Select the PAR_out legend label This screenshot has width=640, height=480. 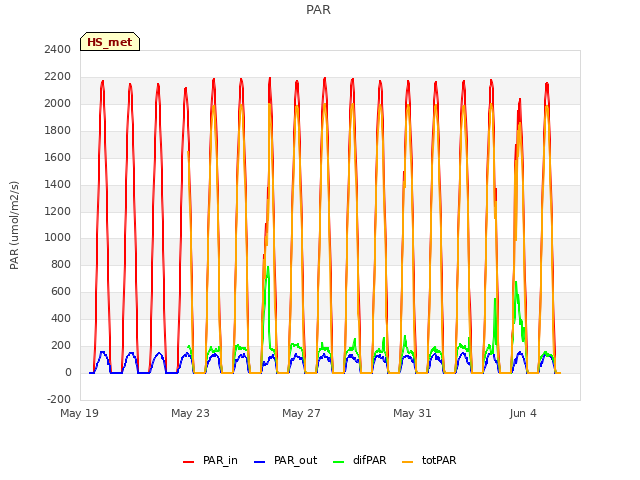coord(296,460)
